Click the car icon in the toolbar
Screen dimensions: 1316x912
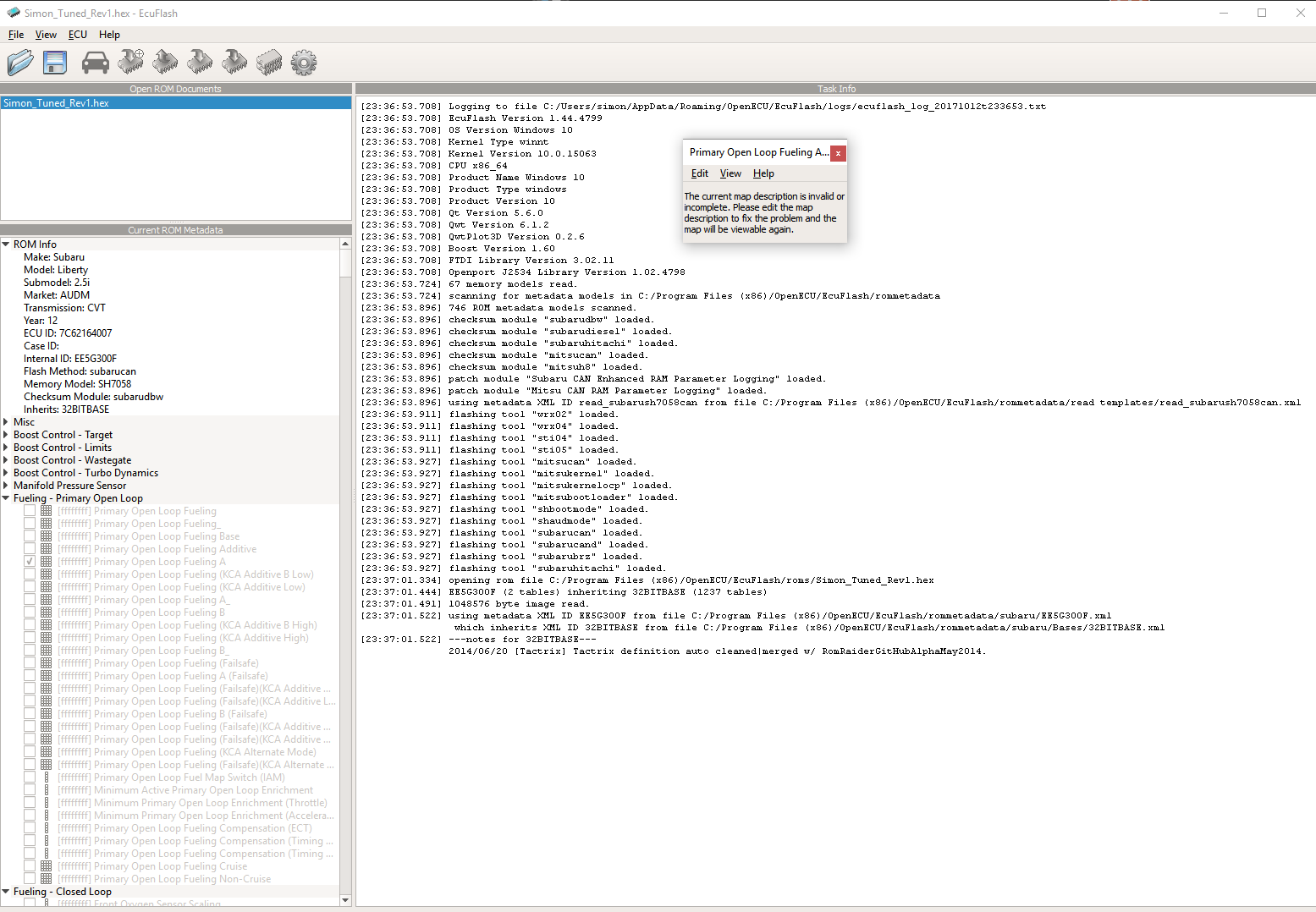[95, 62]
